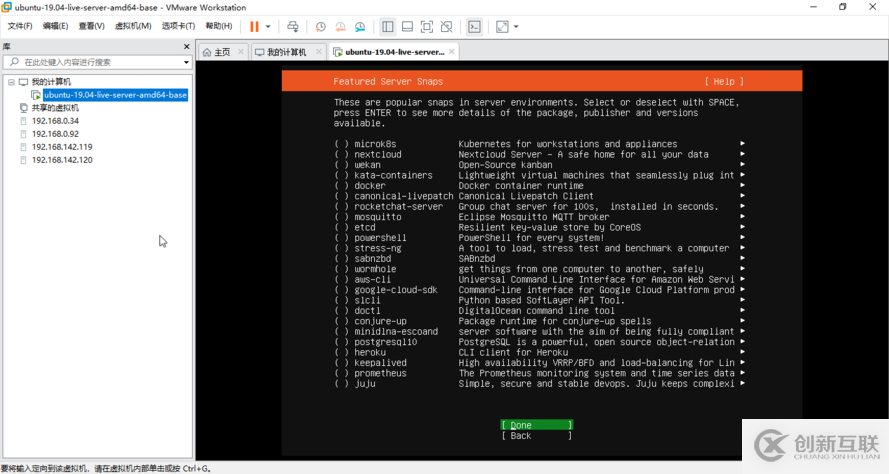Image resolution: width=889 pixels, height=474 pixels.
Task: Expand details arrow for the wekan row
Action: point(742,165)
